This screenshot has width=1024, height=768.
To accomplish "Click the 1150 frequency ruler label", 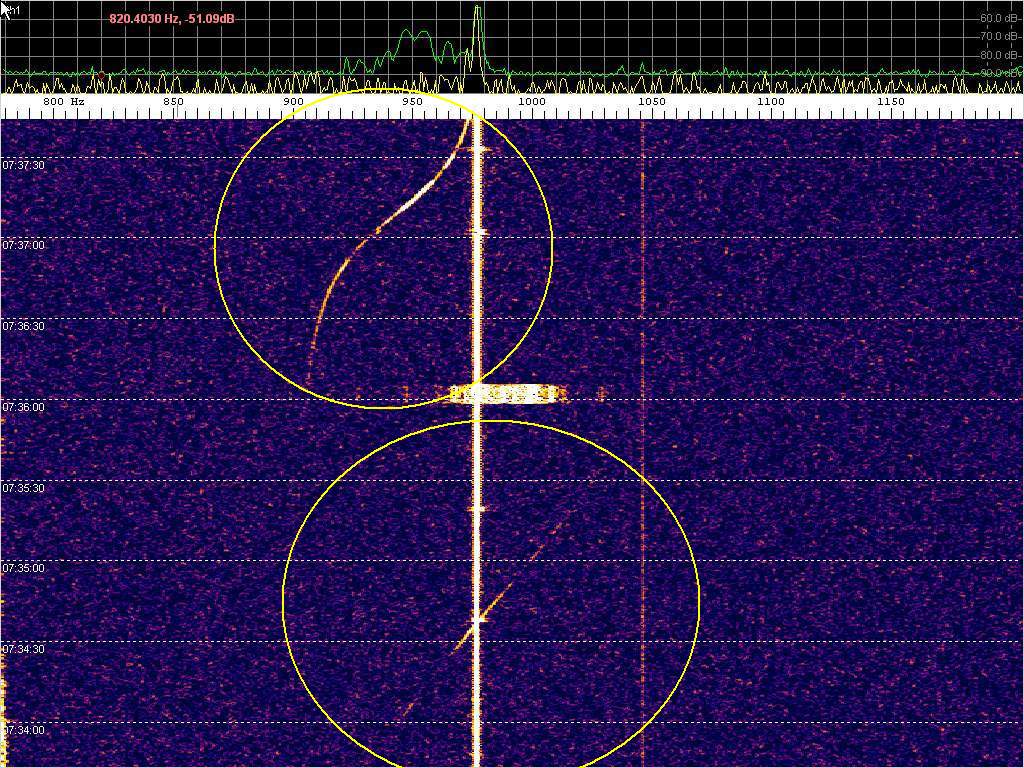I will pos(890,102).
